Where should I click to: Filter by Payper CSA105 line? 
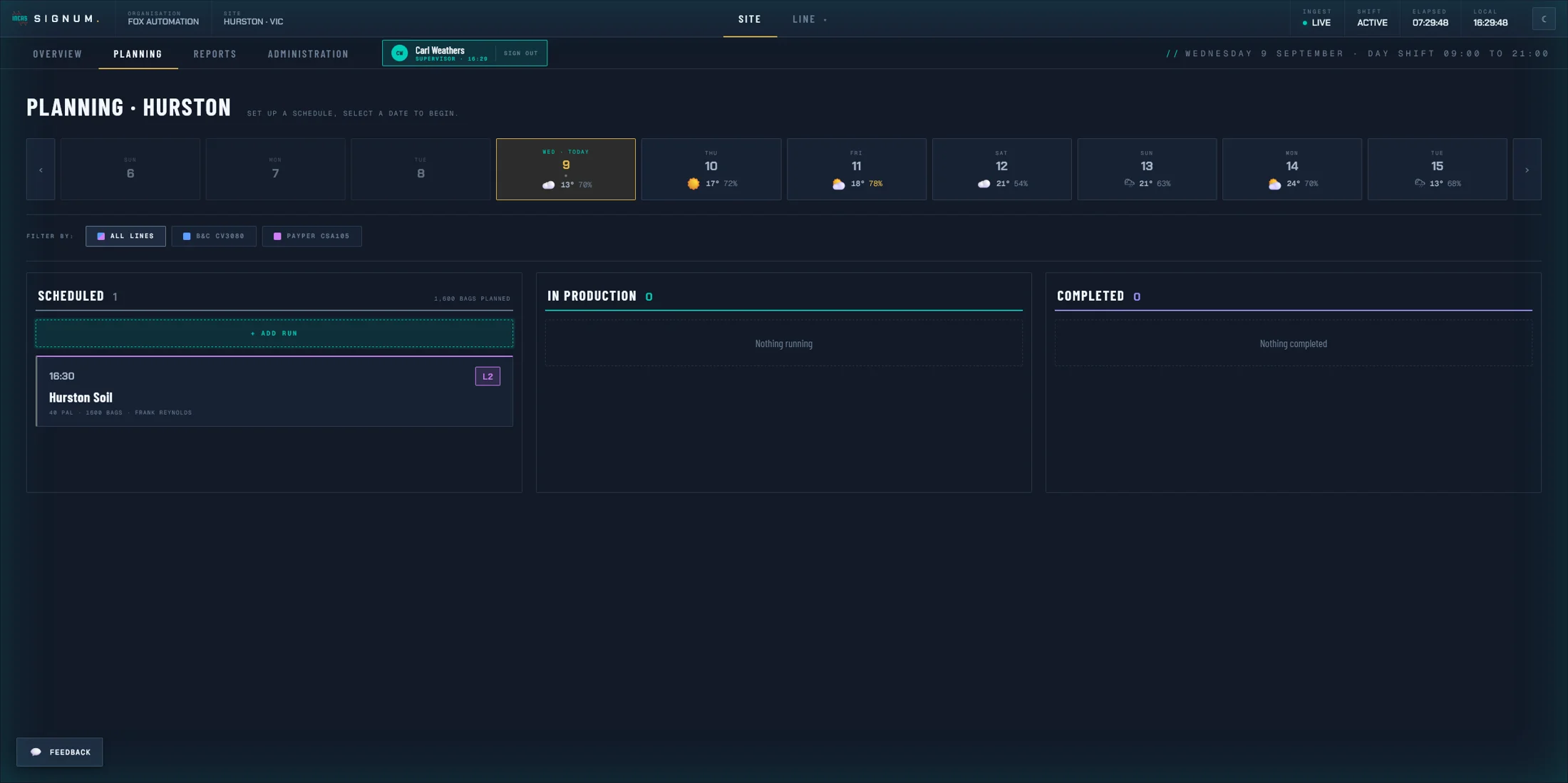311,236
